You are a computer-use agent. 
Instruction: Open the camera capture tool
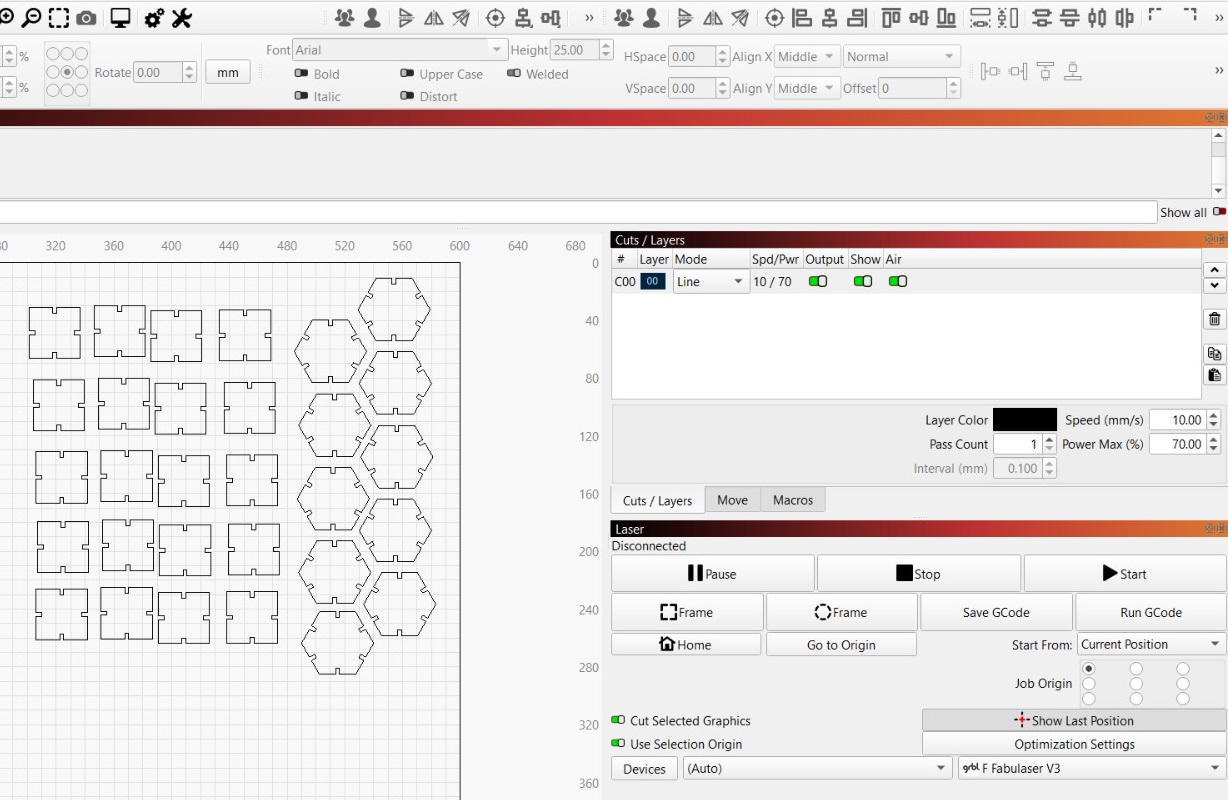pyautogui.click(x=87, y=17)
